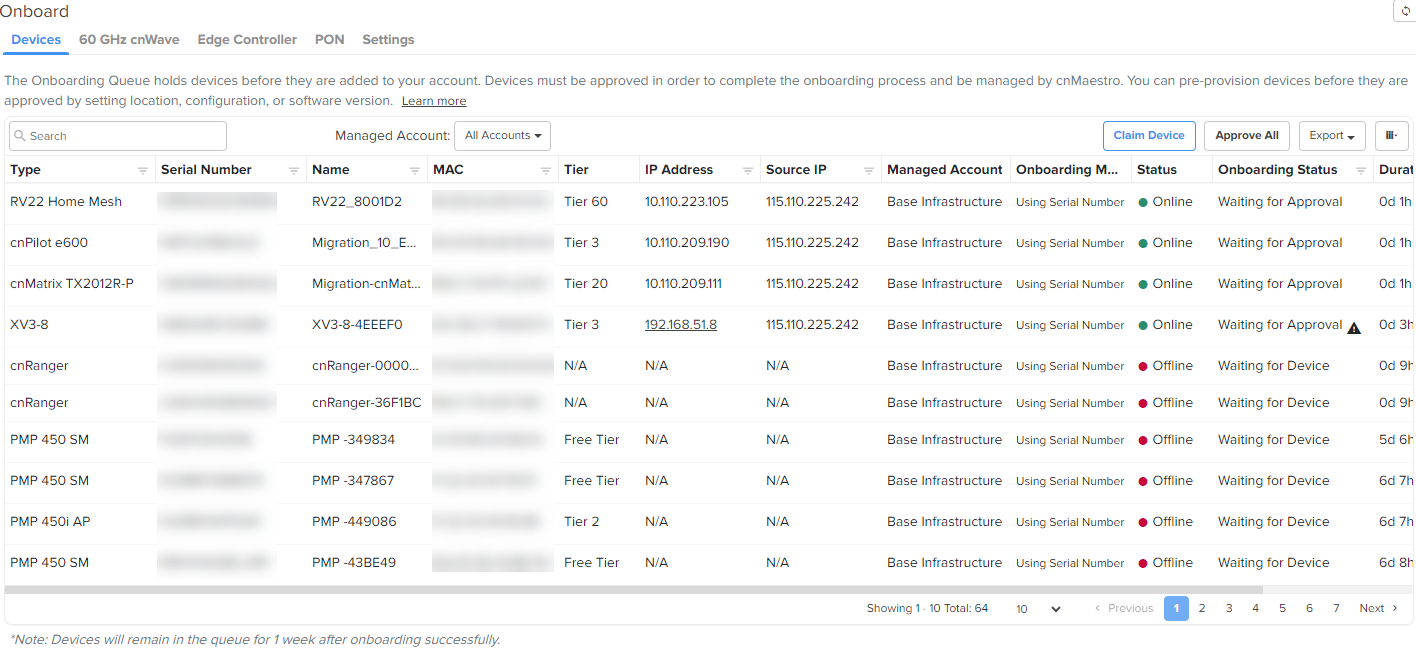Click the green Online dot for RV22 Home Mesh
The width and height of the screenshot is (1416, 648).
click(x=1143, y=202)
